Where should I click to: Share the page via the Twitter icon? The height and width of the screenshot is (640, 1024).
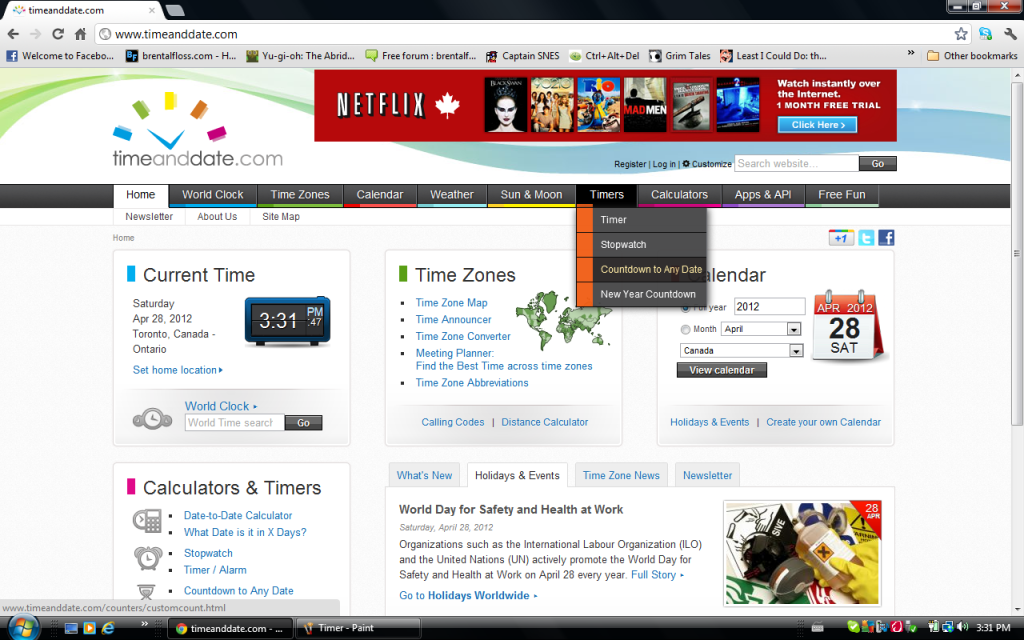[866, 238]
